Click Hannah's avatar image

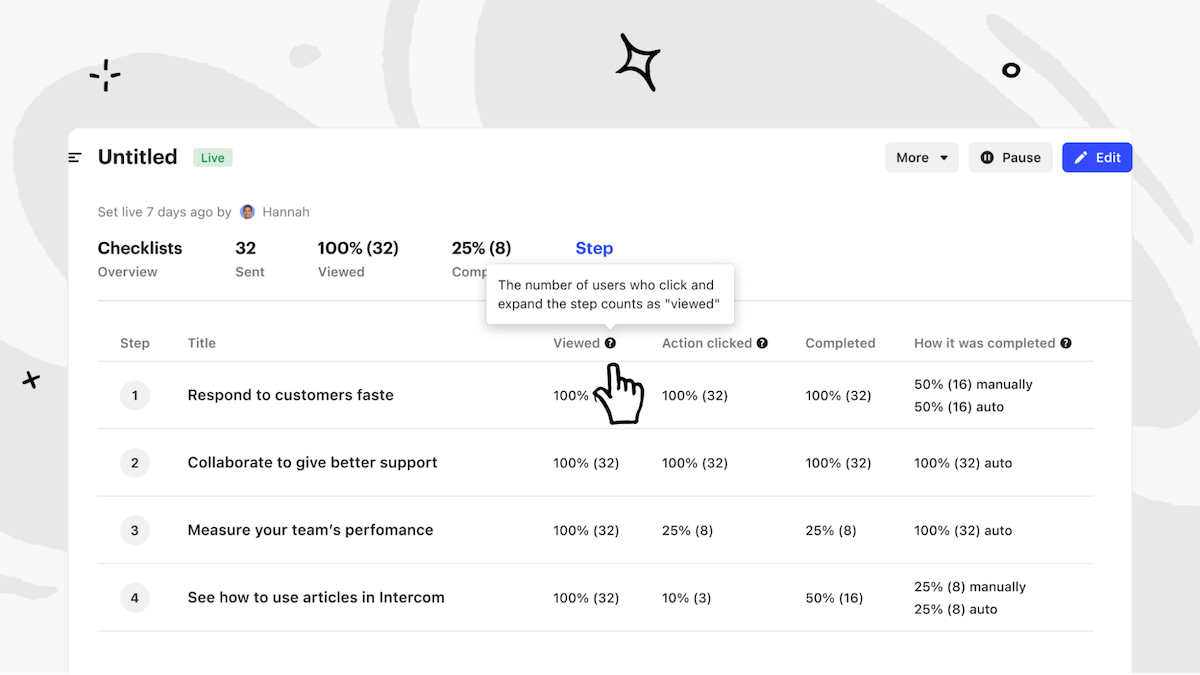pyautogui.click(x=248, y=212)
